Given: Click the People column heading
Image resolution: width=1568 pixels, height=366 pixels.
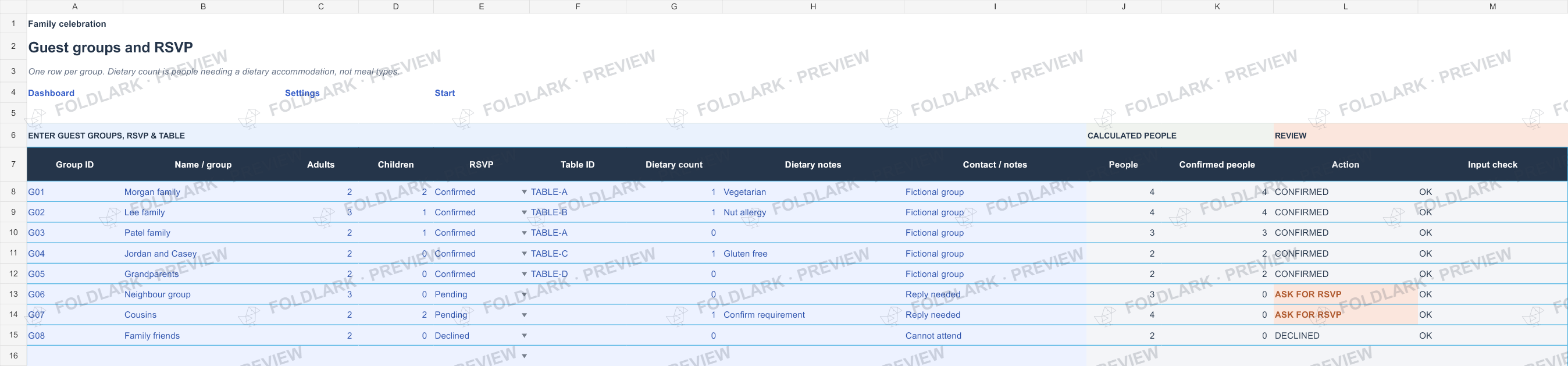Looking at the screenshot, I should pyautogui.click(x=1124, y=165).
